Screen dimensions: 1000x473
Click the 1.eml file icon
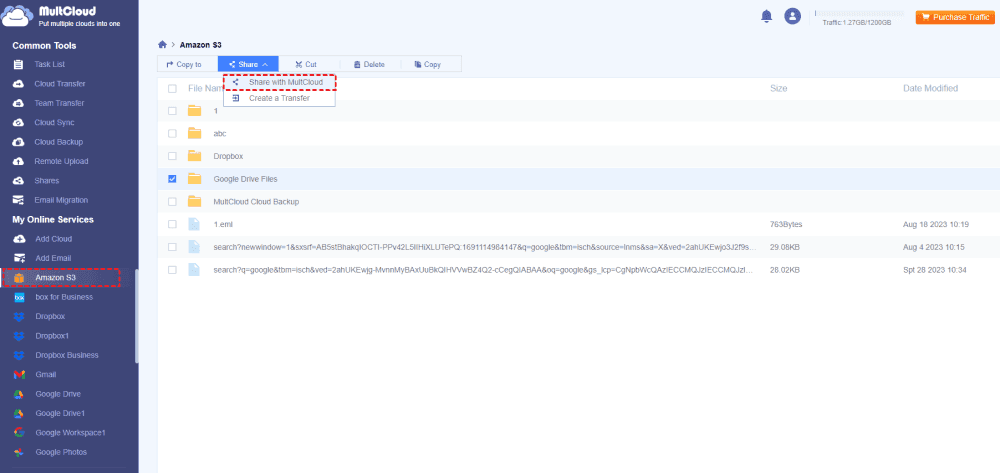pyautogui.click(x=195, y=224)
